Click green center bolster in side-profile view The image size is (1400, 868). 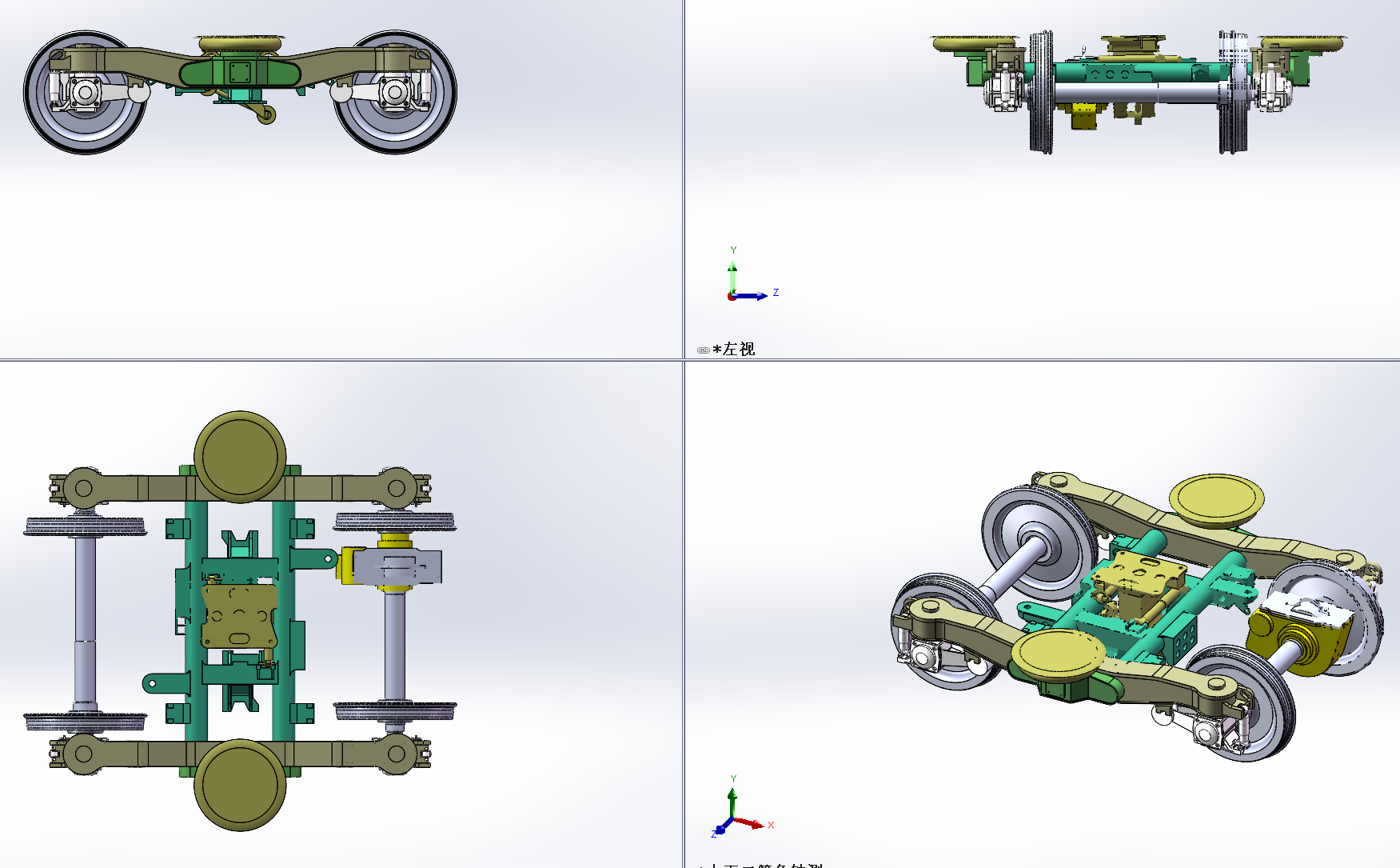(239, 74)
